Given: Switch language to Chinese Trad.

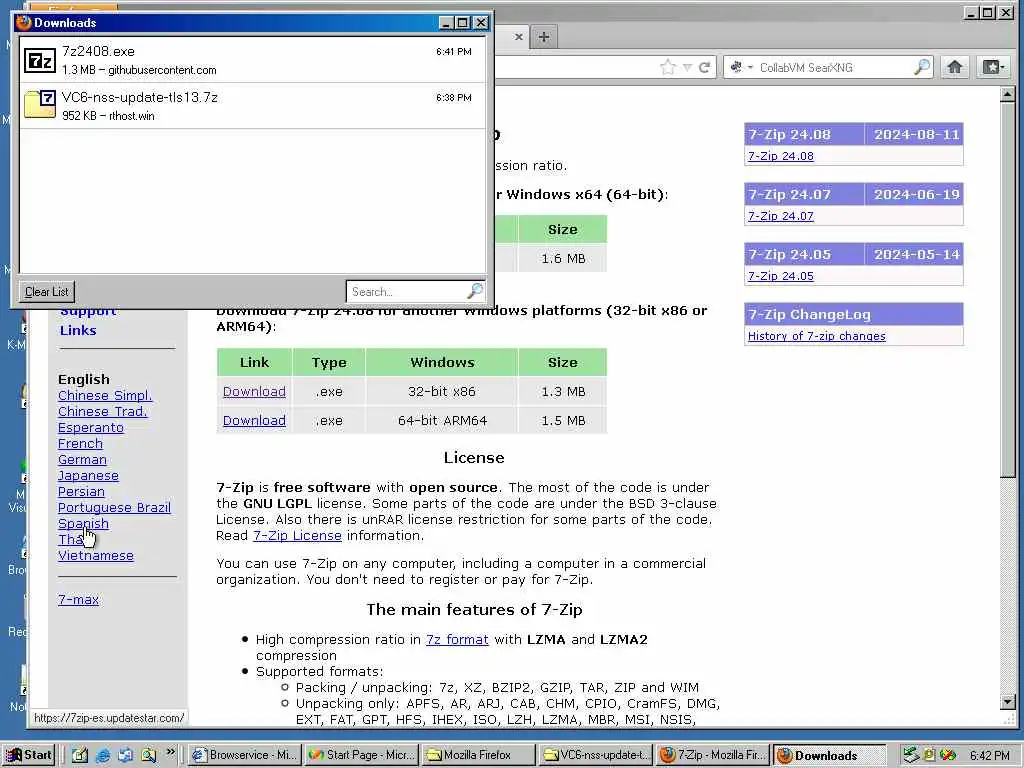Looking at the screenshot, I should (x=103, y=411).
